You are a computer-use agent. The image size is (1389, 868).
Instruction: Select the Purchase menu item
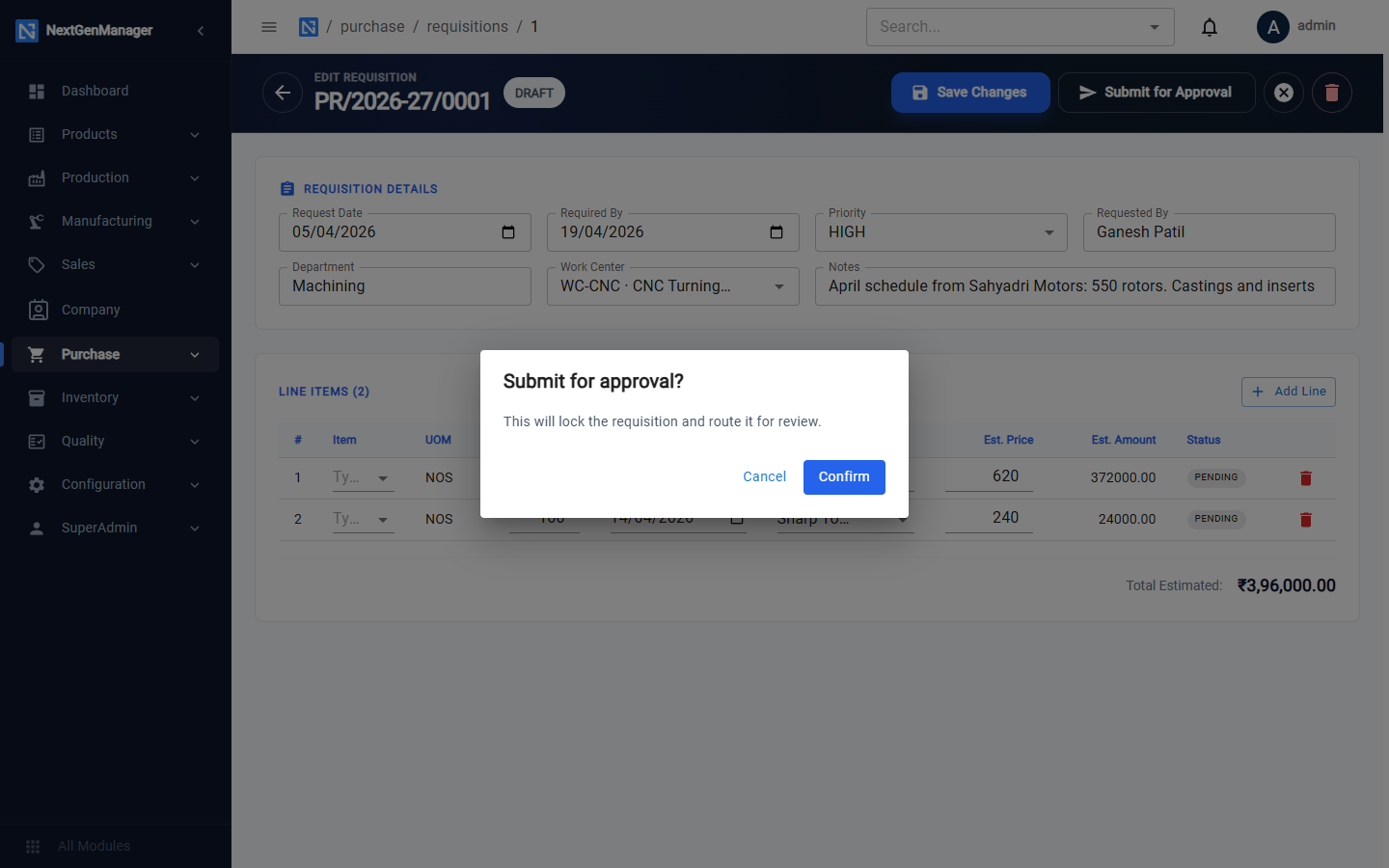(x=116, y=355)
